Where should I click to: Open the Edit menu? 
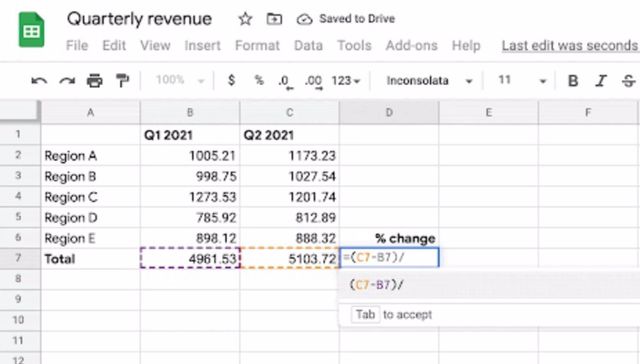pos(114,45)
